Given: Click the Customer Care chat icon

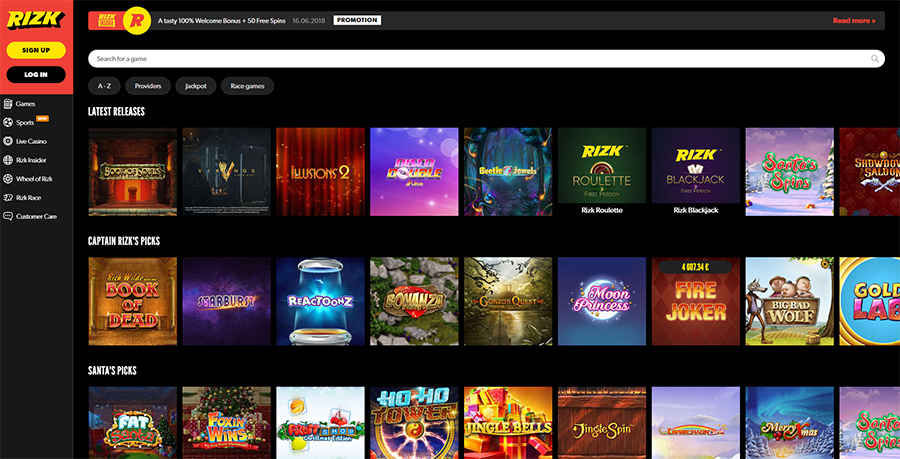Looking at the screenshot, I should [8, 216].
